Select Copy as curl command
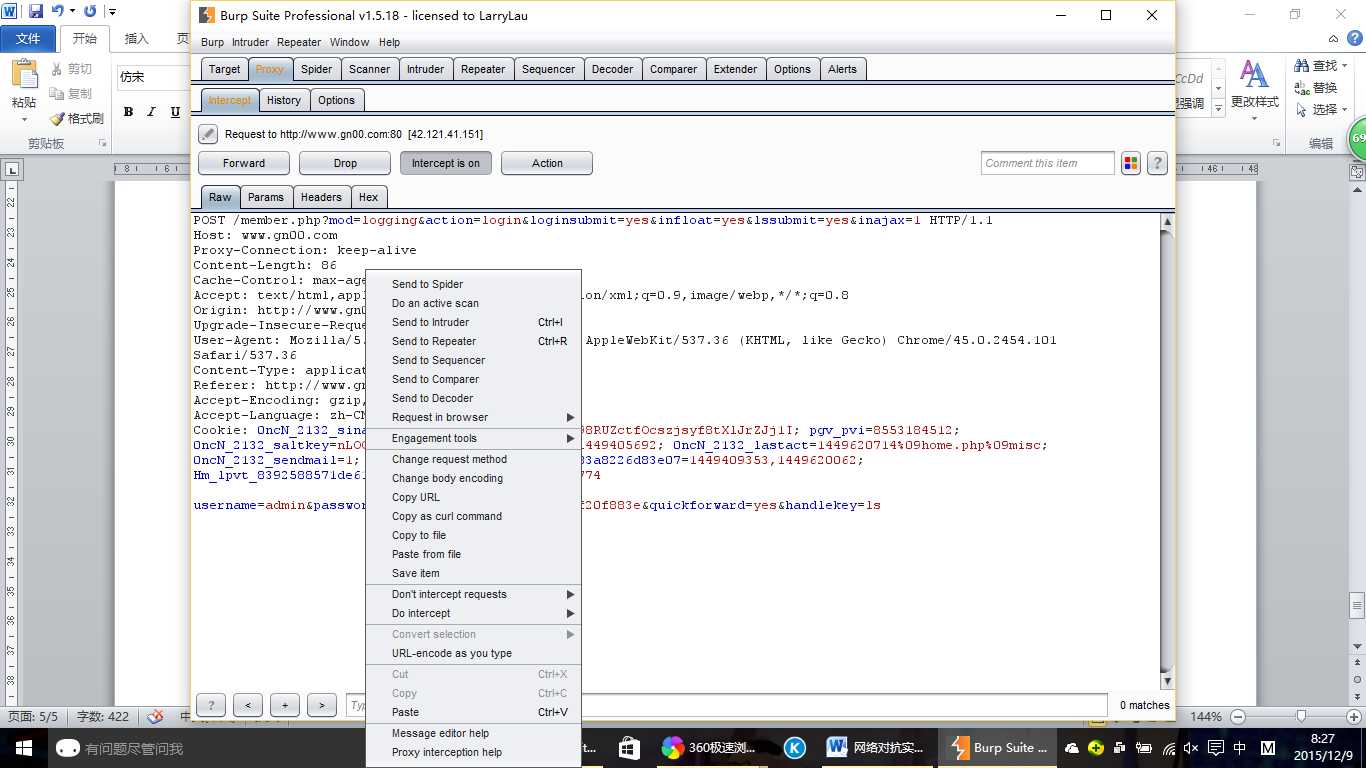 click(473, 516)
